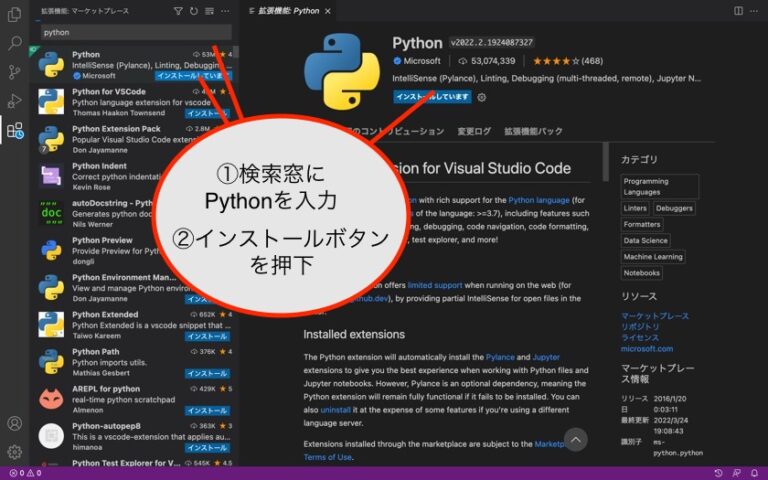Viewport: 768px width, 480px height.
Task: Click the split editor icon
Action: [738, 11]
